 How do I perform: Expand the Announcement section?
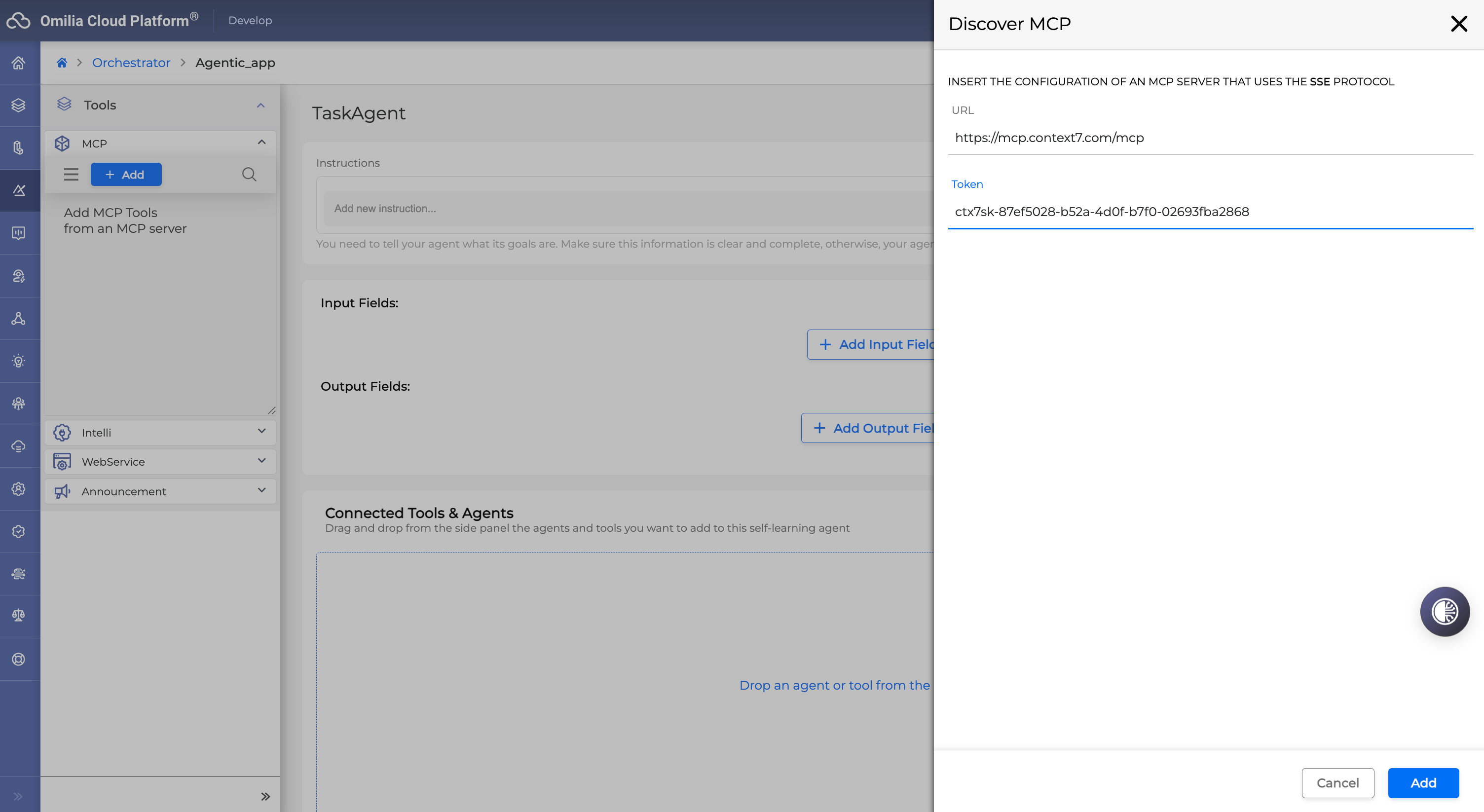coord(261,491)
